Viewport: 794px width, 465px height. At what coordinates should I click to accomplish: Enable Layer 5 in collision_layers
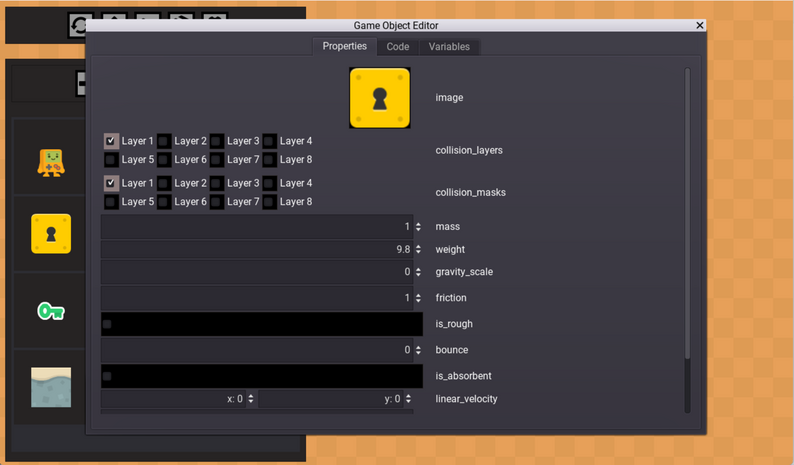point(111,160)
